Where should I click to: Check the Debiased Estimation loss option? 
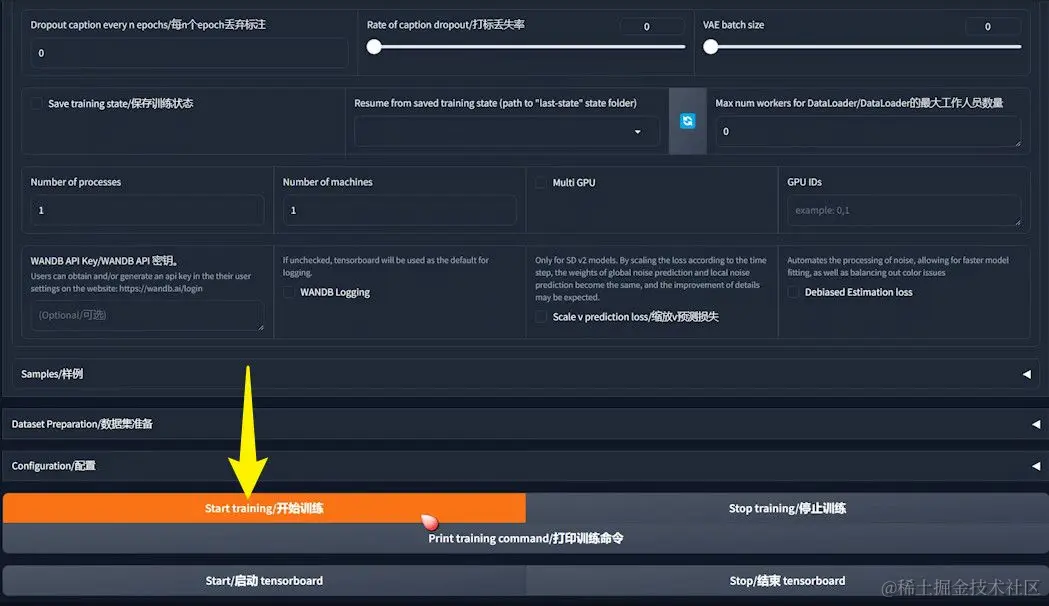[794, 292]
